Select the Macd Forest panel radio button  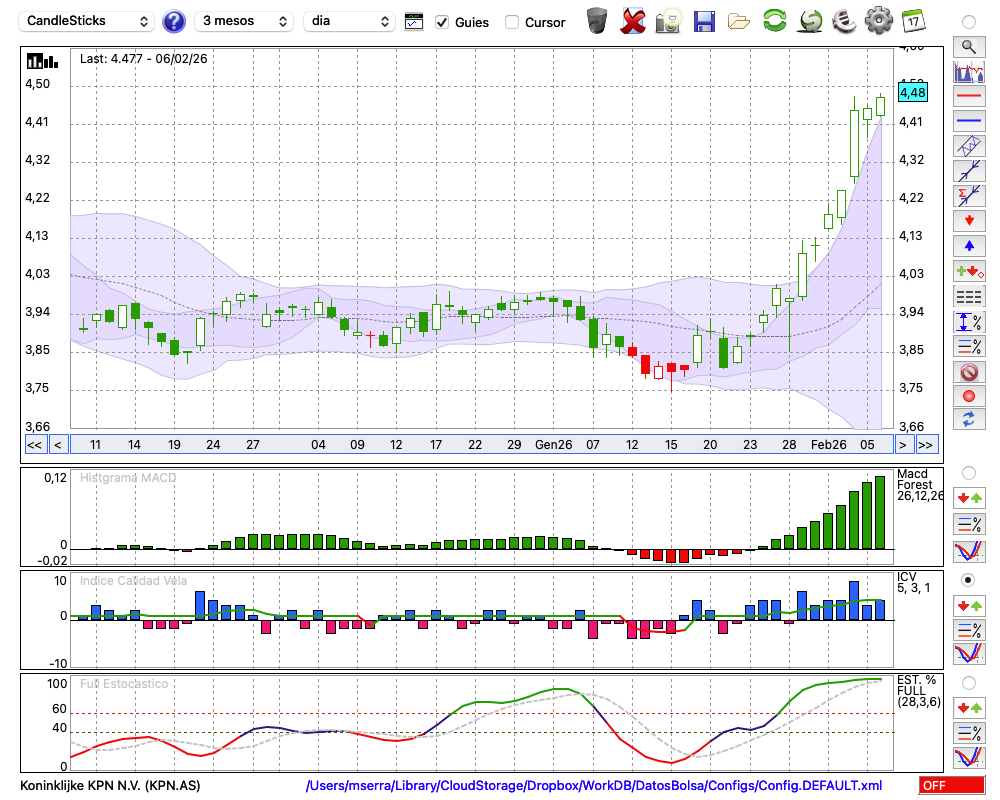[968, 472]
